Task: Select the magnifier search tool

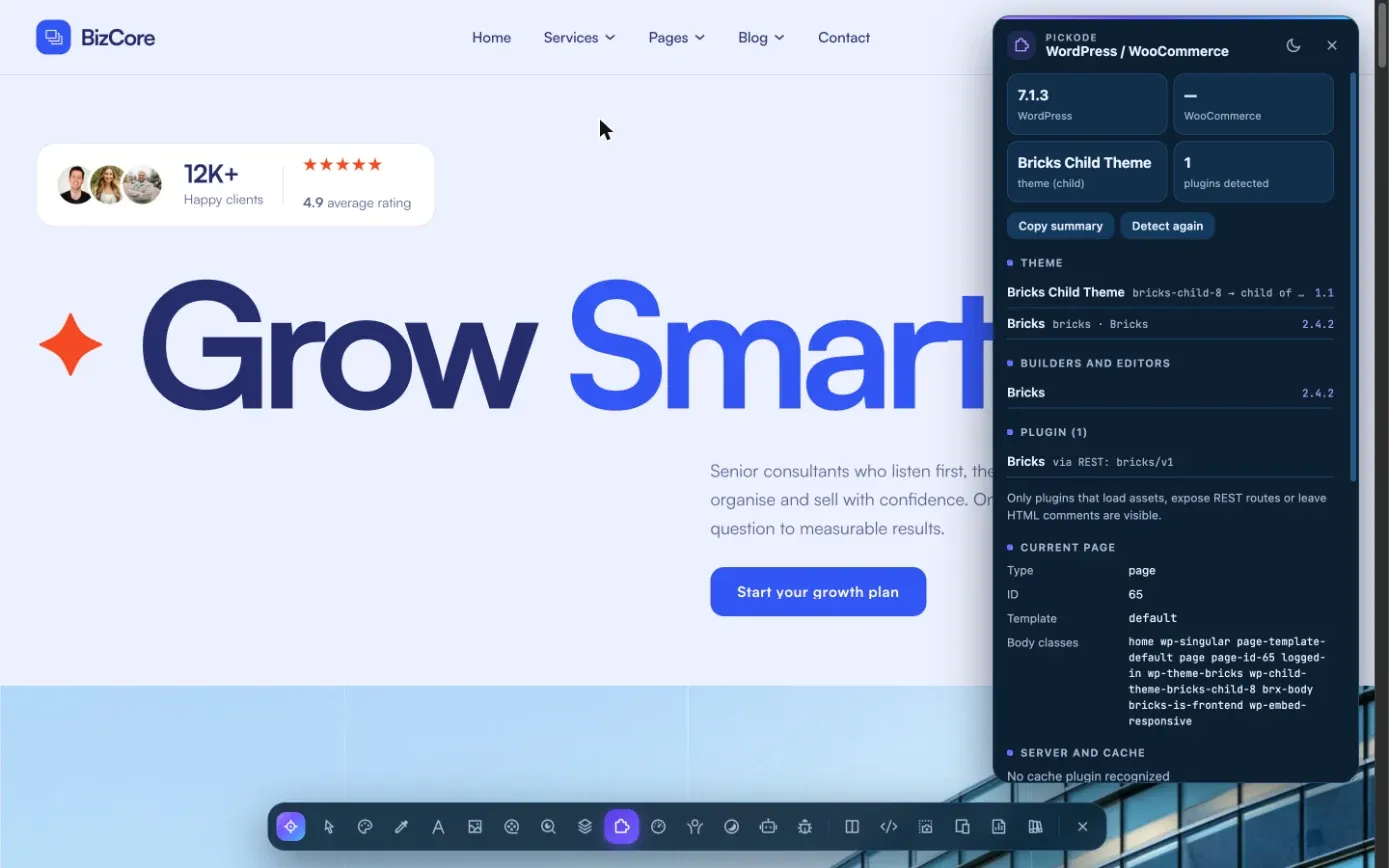Action: coord(548,827)
